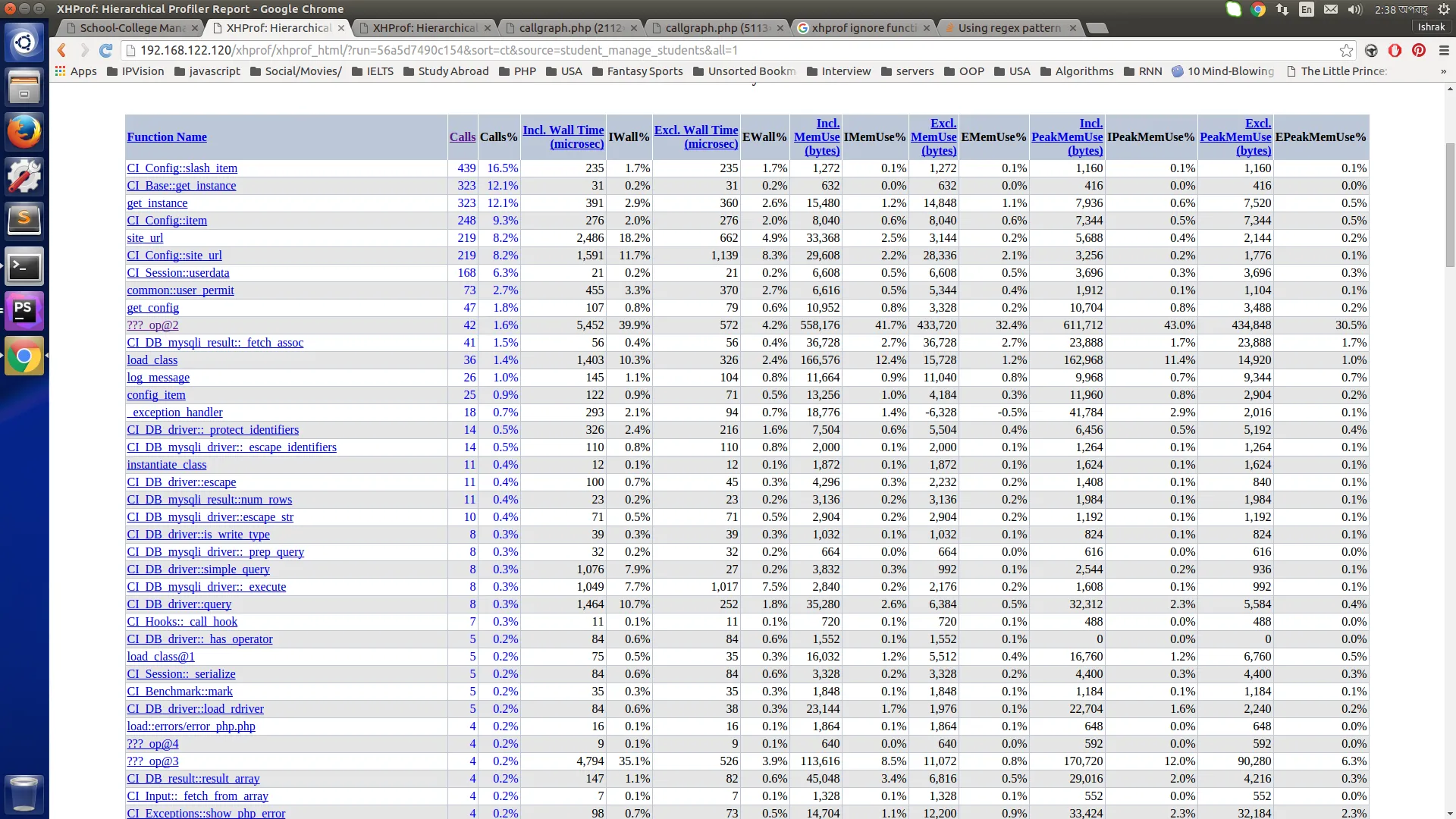Click the Pinterest extension icon
The height and width of the screenshot is (819, 1456).
(1419, 50)
